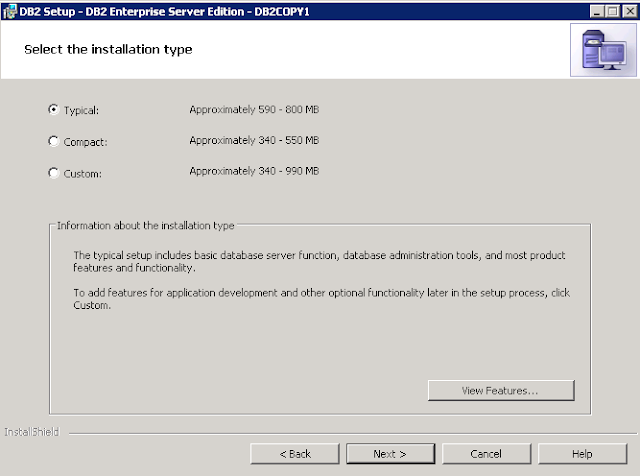This screenshot has height=476, width=640.
Task: Click the 'To add features for application development' paragraph
Action: point(322,299)
